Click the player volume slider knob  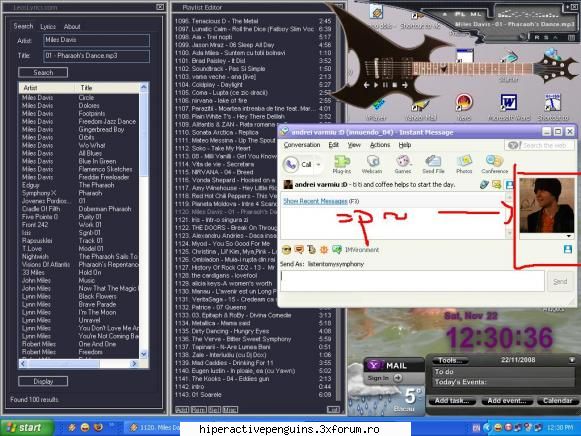point(522,36)
